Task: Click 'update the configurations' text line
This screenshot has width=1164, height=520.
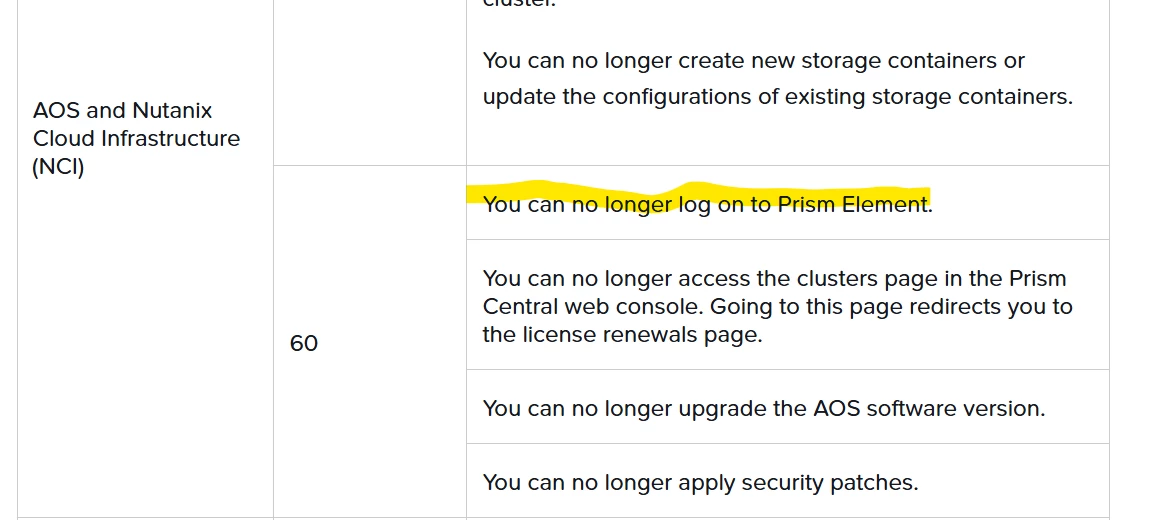Action: 777,97
